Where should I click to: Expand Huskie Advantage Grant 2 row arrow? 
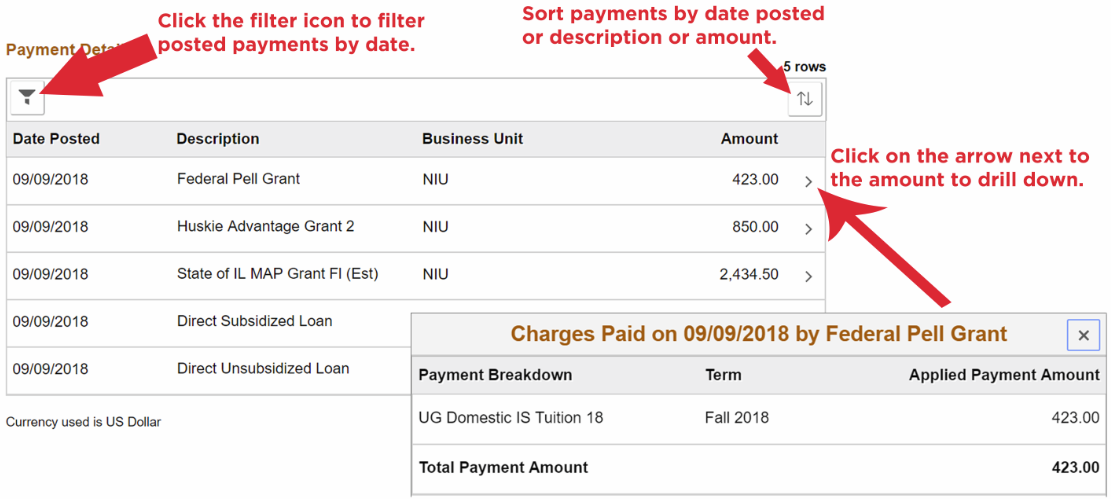point(809,229)
